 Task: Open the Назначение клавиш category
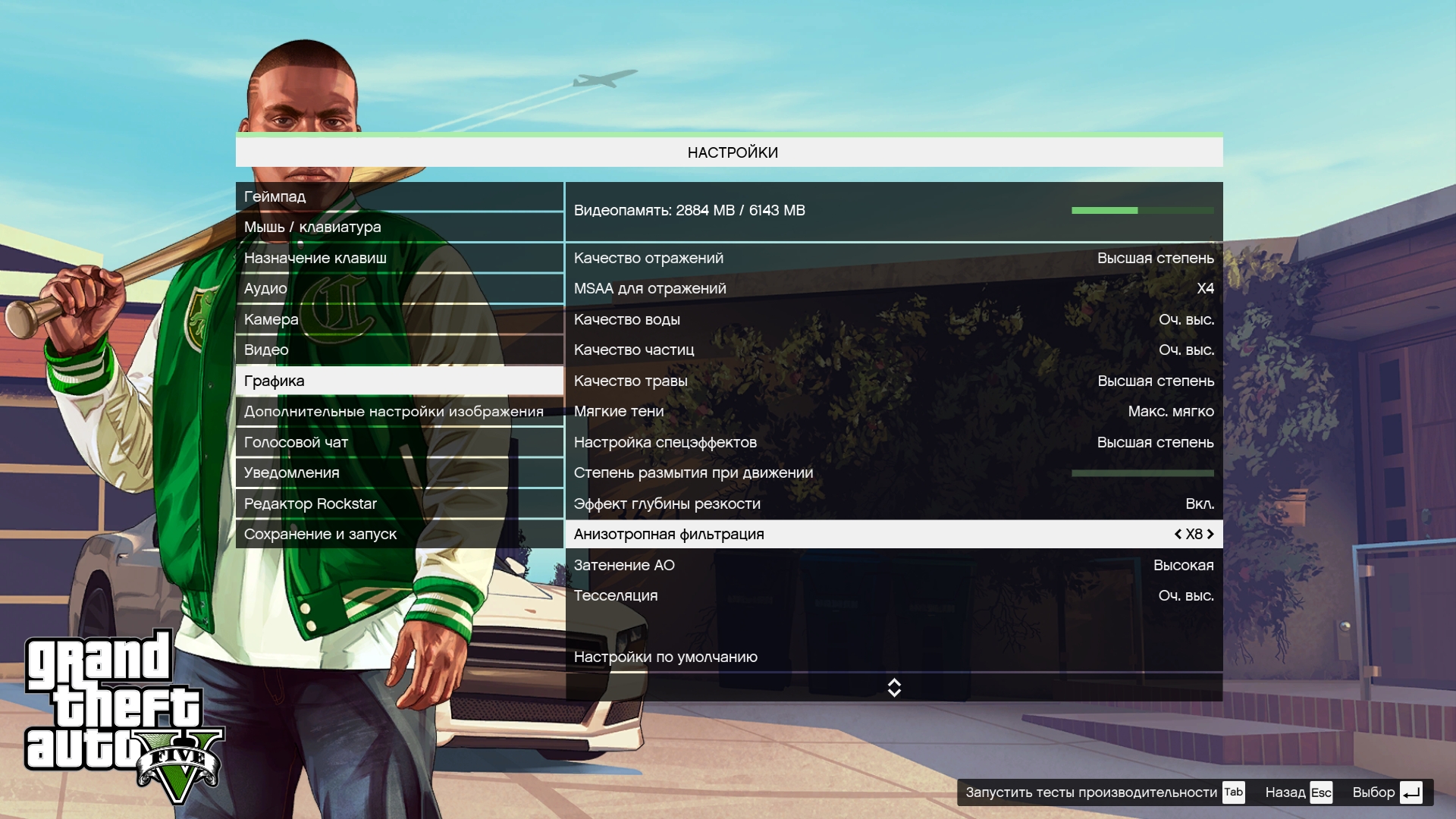[400, 258]
